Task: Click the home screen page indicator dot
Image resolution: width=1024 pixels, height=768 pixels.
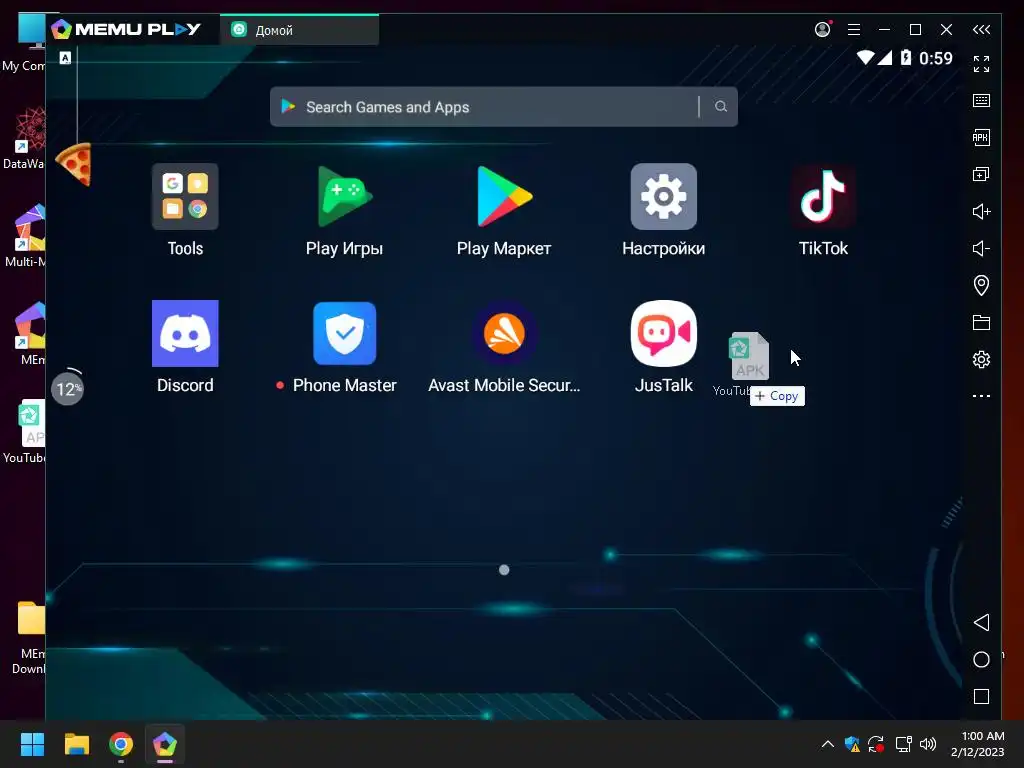Action: coord(504,570)
